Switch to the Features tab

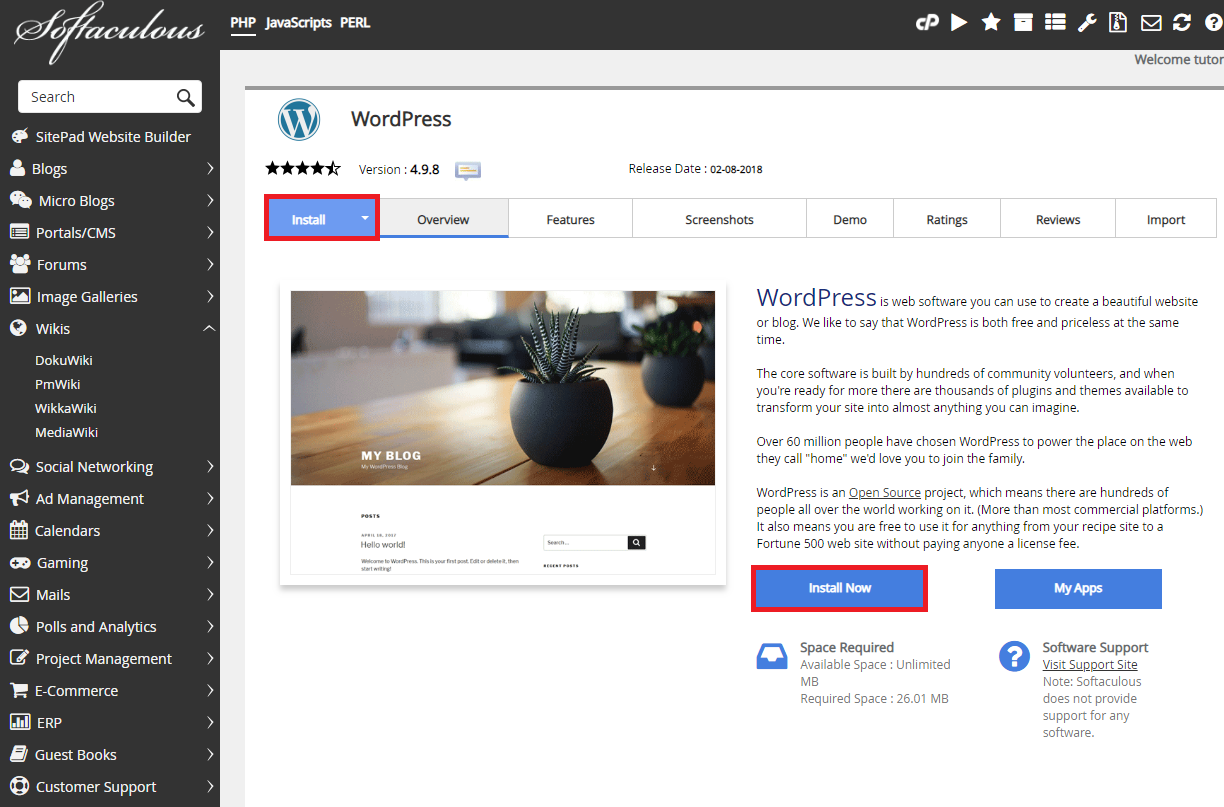(570, 220)
